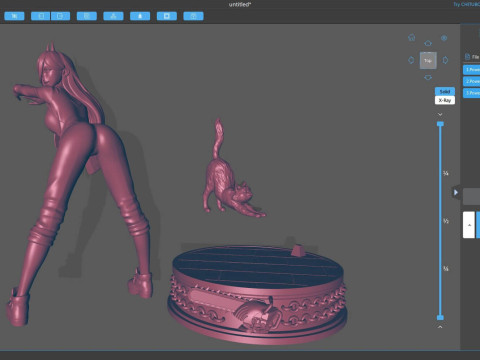Select the first Power model in file list
Image resolution: width=480 pixels, height=360 pixels.
(x=471, y=70)
